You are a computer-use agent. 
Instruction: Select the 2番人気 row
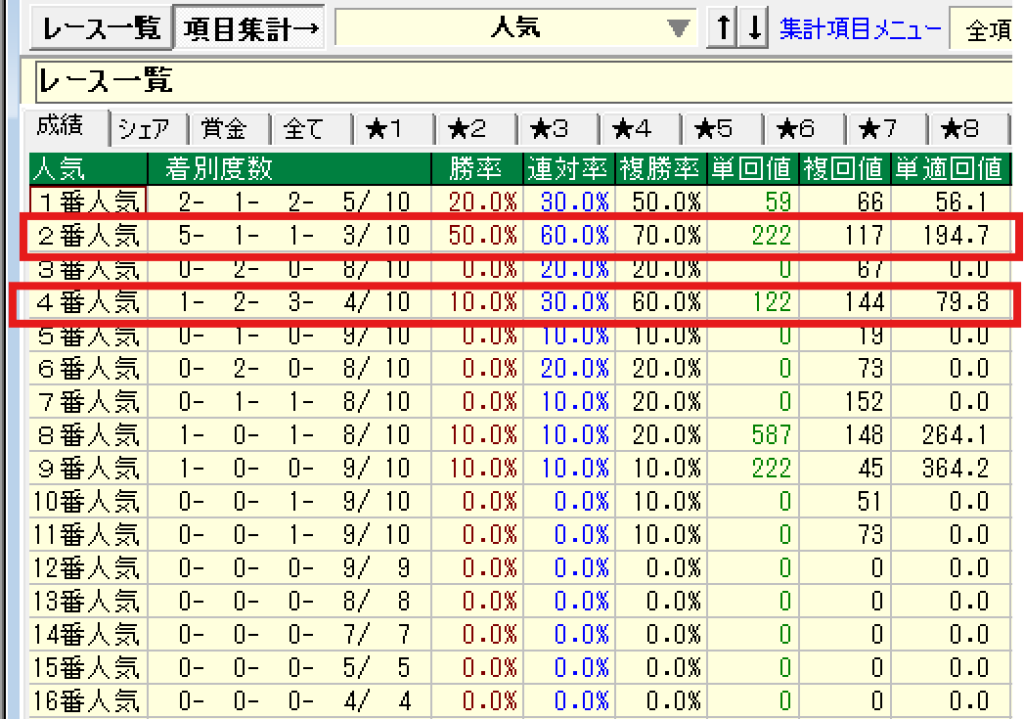(89, 236)
